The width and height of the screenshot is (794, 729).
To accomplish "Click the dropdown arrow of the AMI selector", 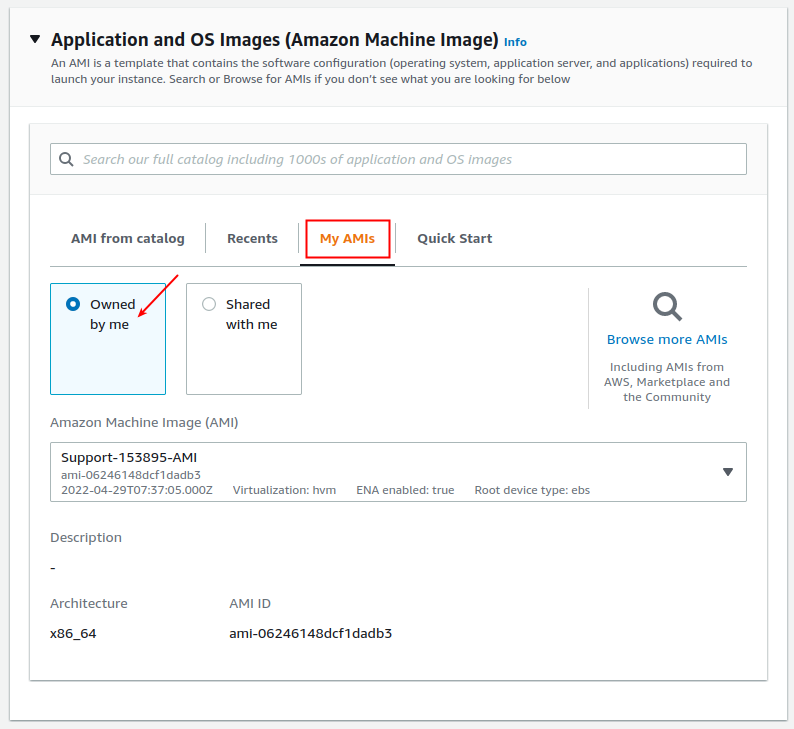I will click(728, 472).
